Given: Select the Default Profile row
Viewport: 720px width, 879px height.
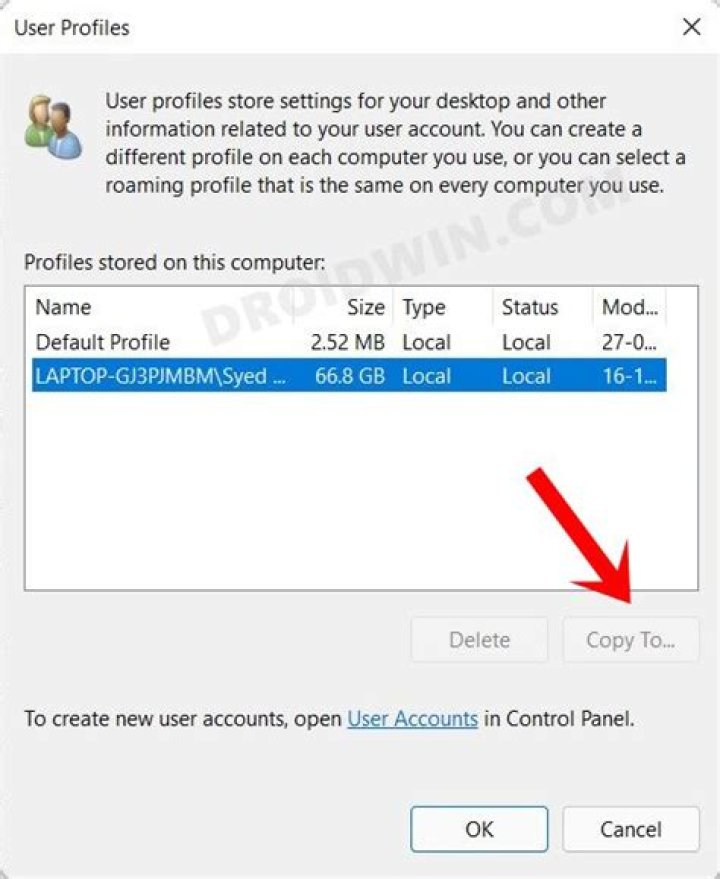Looking at the screenshot, I should pyautogui.click(x=349, y=342).
